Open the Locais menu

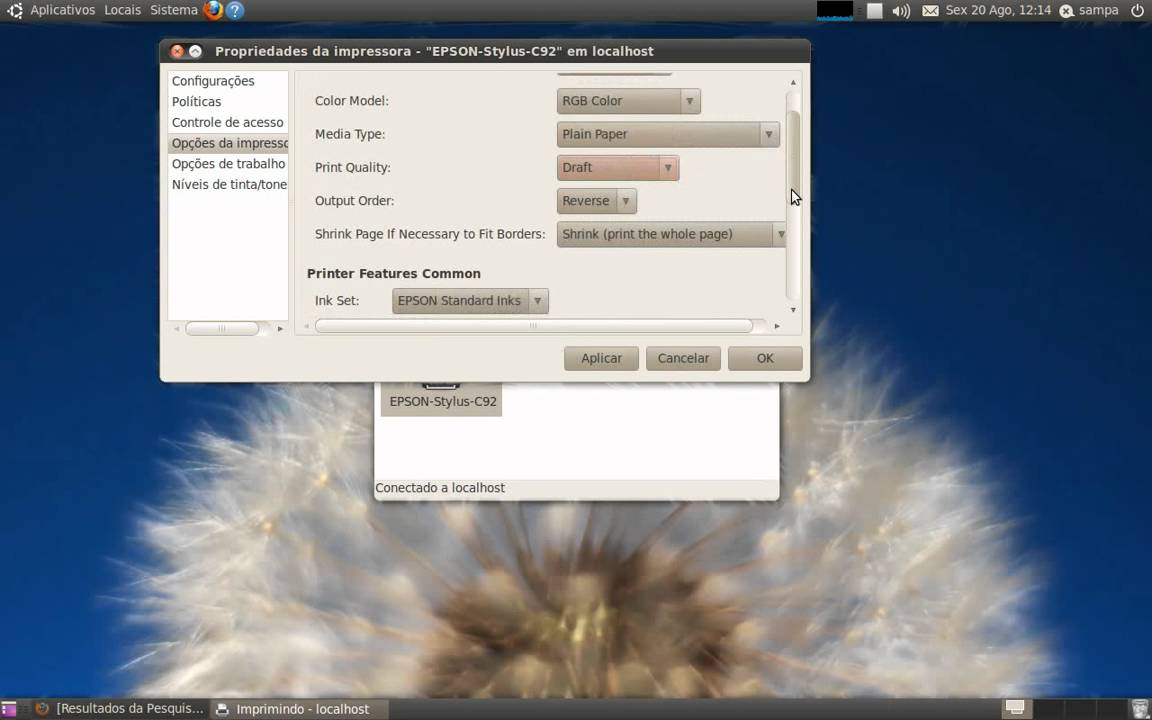point(123,10)
